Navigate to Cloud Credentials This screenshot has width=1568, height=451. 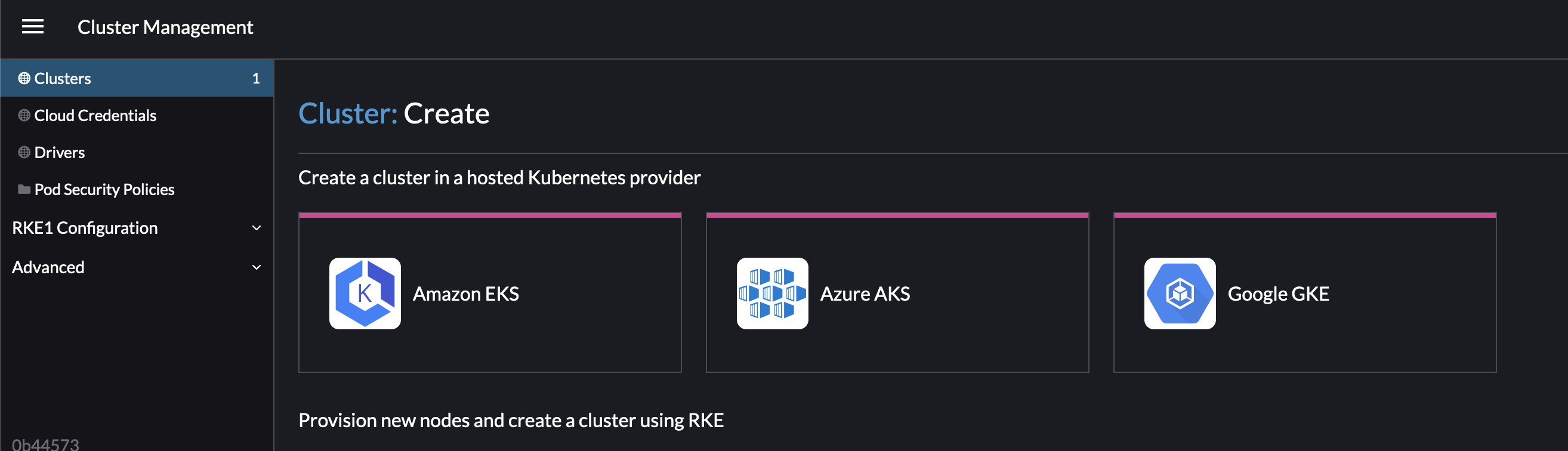point(95,115)
